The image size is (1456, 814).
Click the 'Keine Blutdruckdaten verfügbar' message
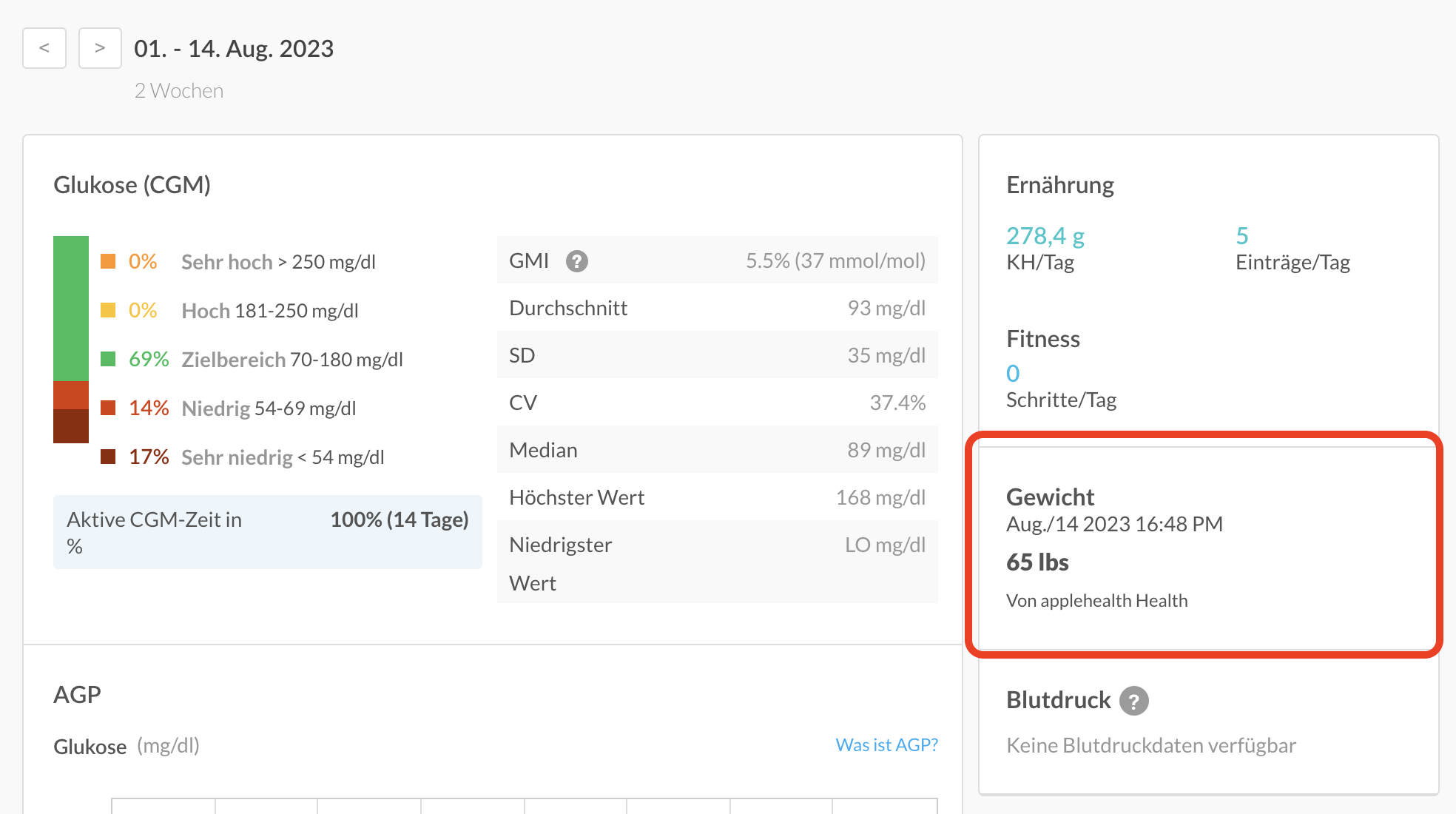(1151, 745)
